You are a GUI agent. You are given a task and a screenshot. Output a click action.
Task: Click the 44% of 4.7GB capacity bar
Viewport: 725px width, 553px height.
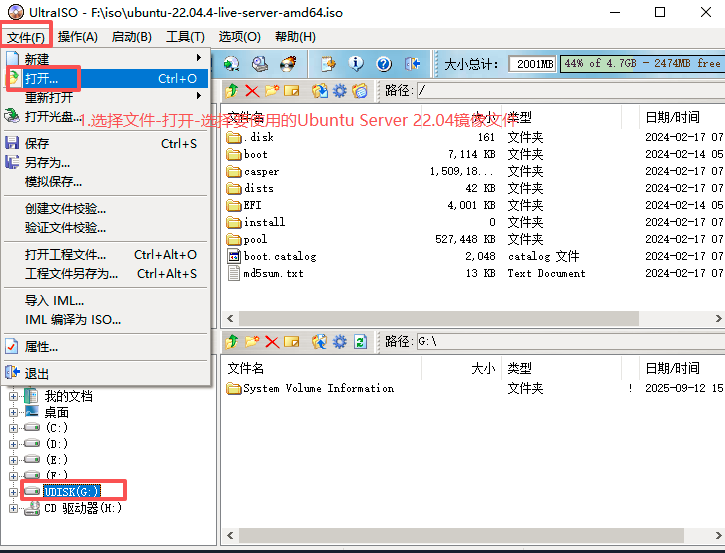[x=643, y=63]
